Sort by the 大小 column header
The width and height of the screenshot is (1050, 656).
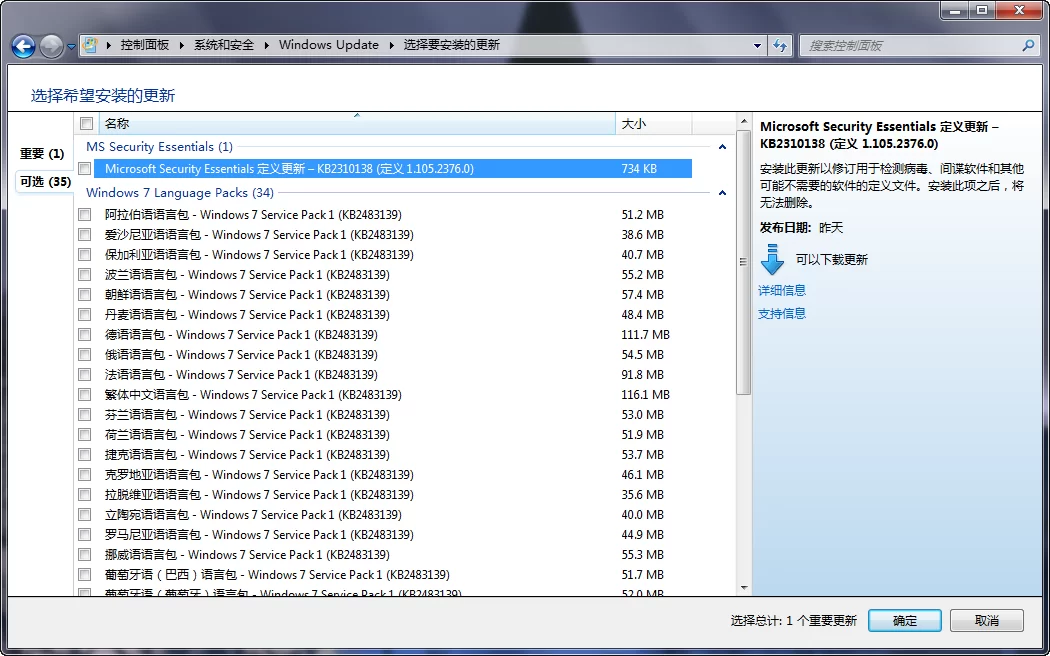tap(653, 123)
